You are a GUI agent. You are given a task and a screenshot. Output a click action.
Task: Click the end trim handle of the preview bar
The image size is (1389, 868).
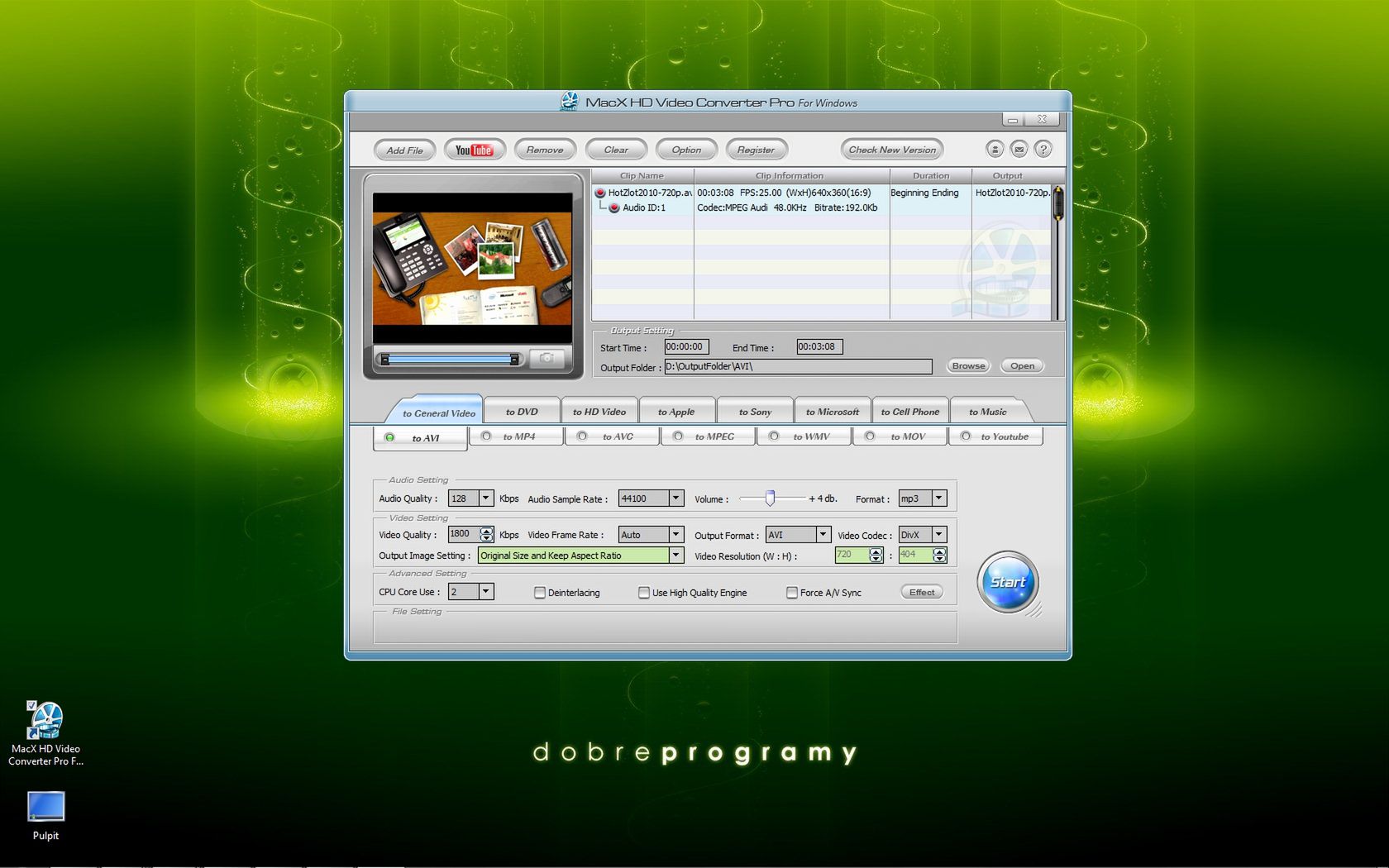[514, 359]
